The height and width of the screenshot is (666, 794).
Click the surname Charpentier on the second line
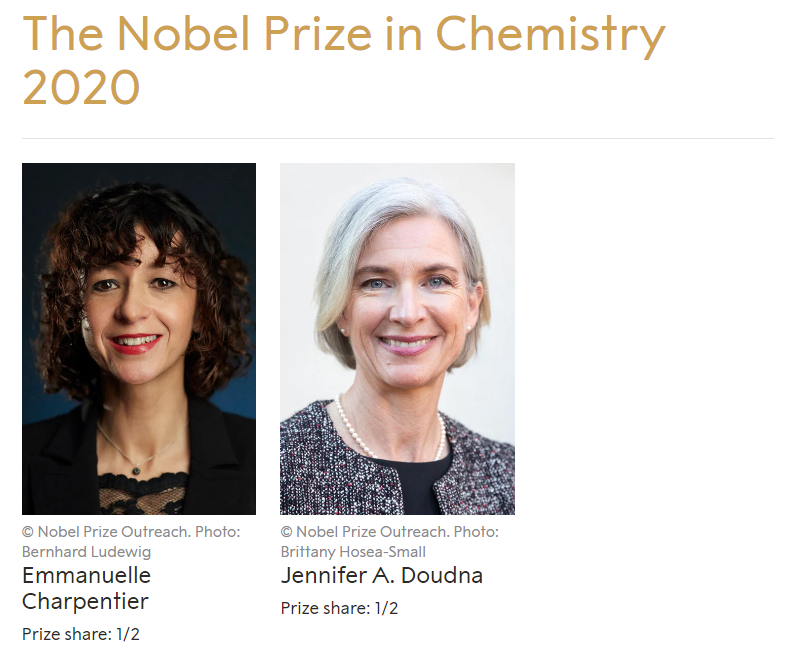tap(86, 601)
